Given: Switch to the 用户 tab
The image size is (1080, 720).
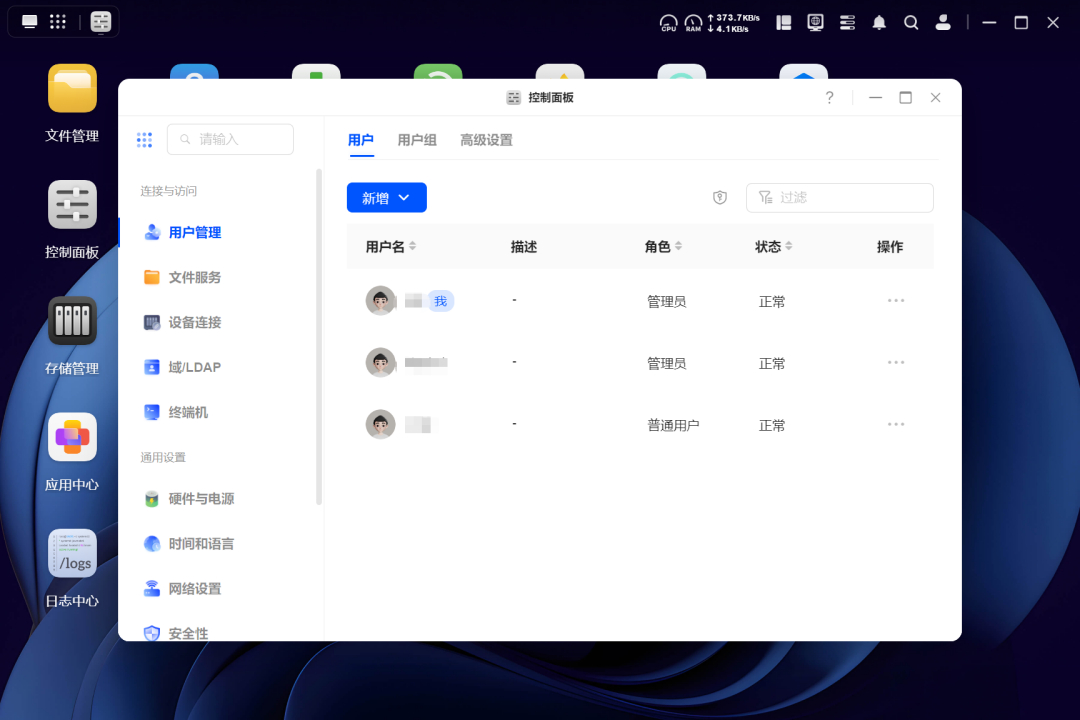Looking at the screenshot, I should pos(361,141).
